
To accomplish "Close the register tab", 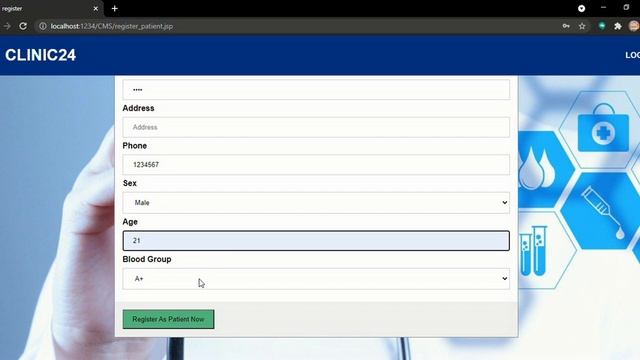I will point(96,9).
